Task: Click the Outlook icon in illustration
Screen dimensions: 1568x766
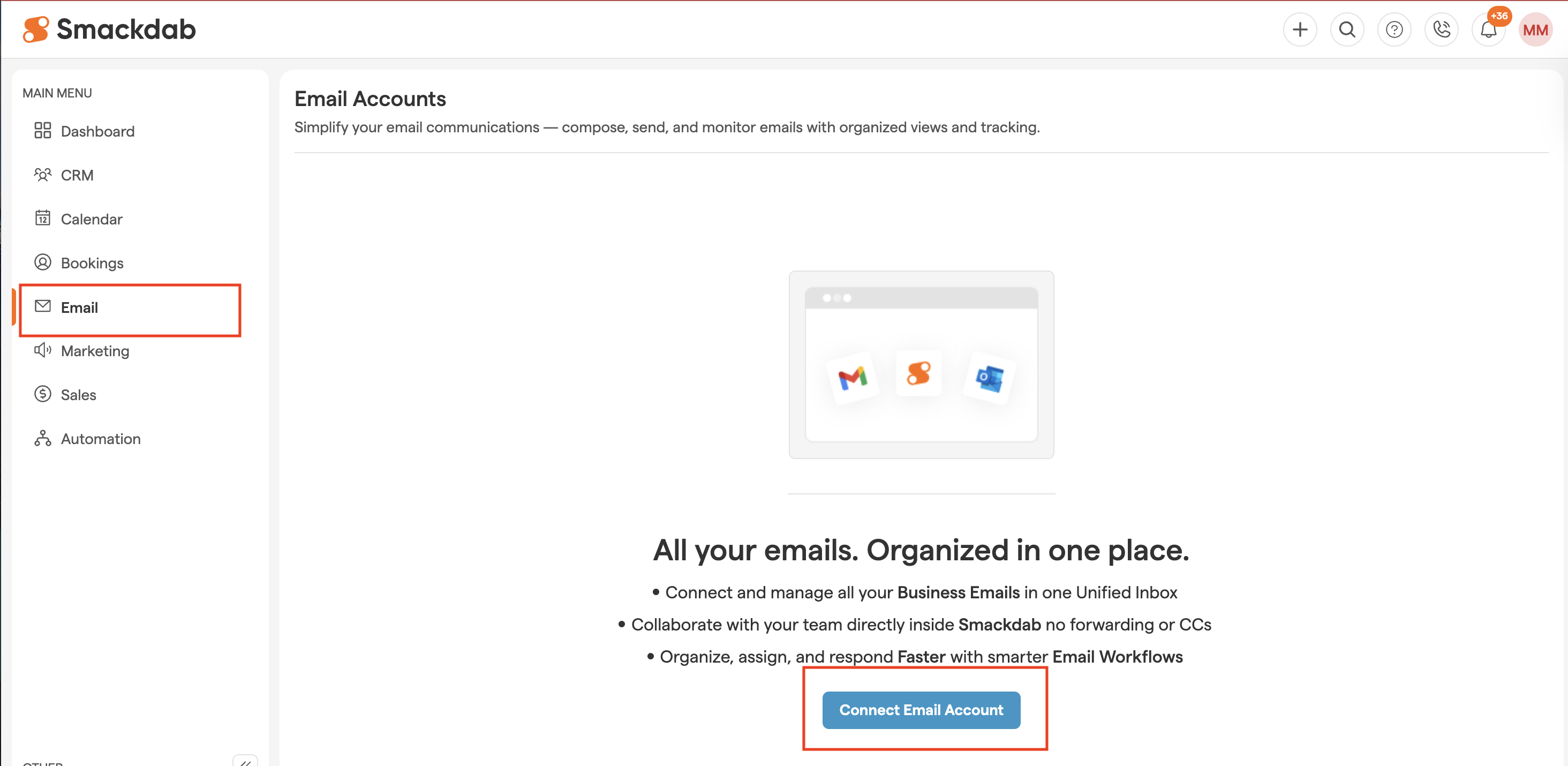Action: (989, 378)
